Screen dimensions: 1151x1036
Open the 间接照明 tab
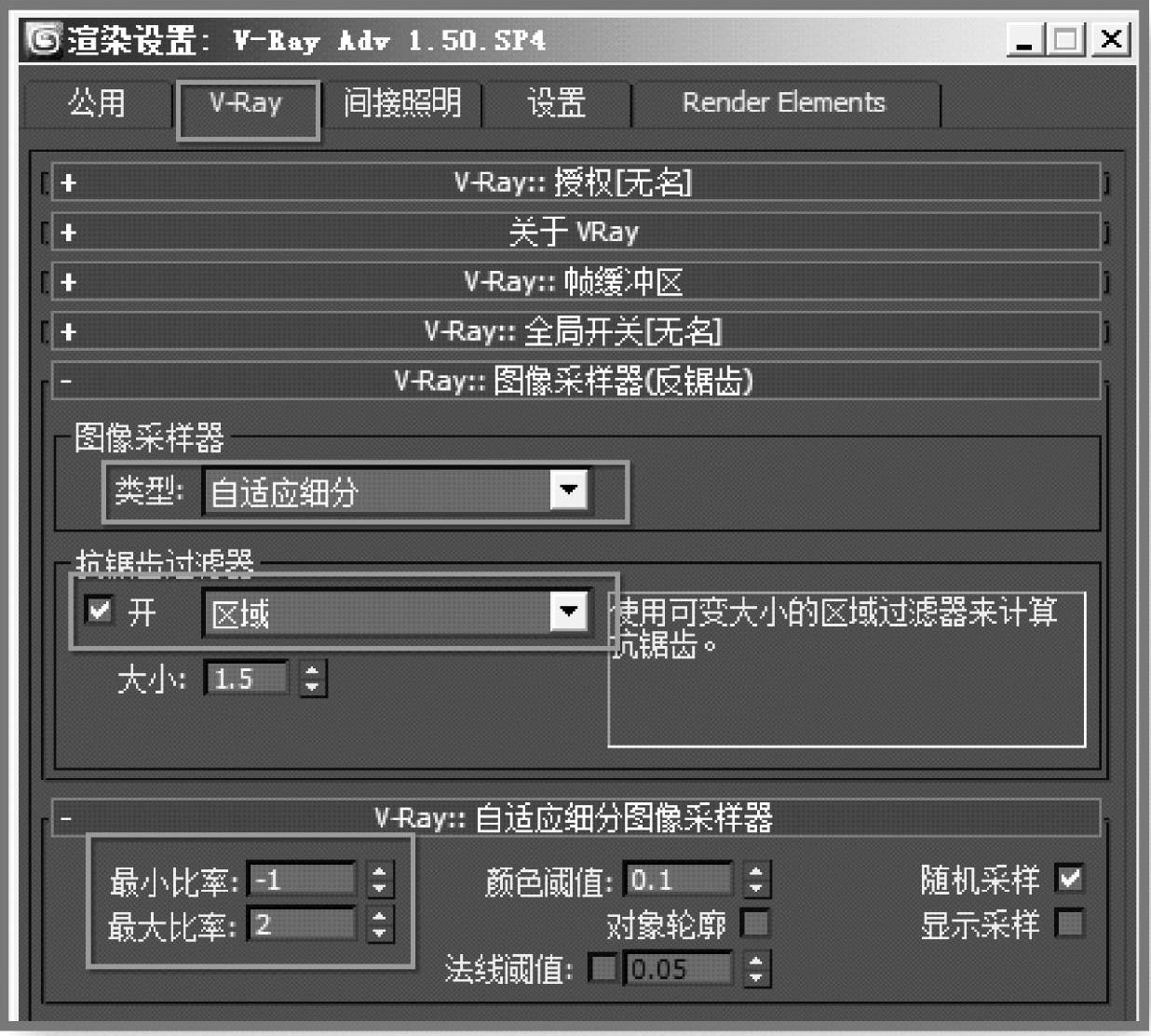point(401,104)
